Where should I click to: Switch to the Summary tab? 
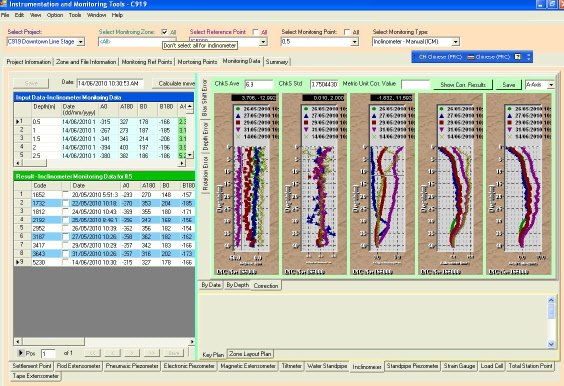277,62
